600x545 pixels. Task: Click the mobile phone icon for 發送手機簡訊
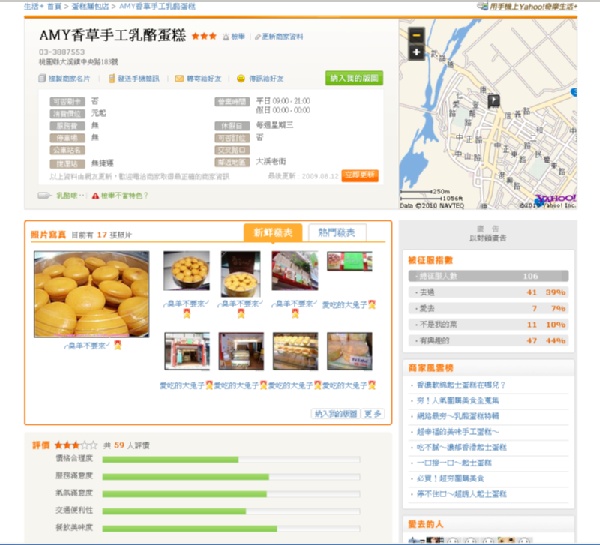point(112,78)
